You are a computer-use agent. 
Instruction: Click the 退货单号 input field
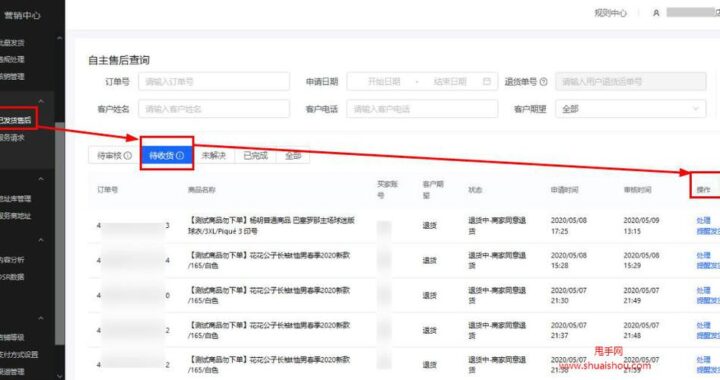[630, 81]
